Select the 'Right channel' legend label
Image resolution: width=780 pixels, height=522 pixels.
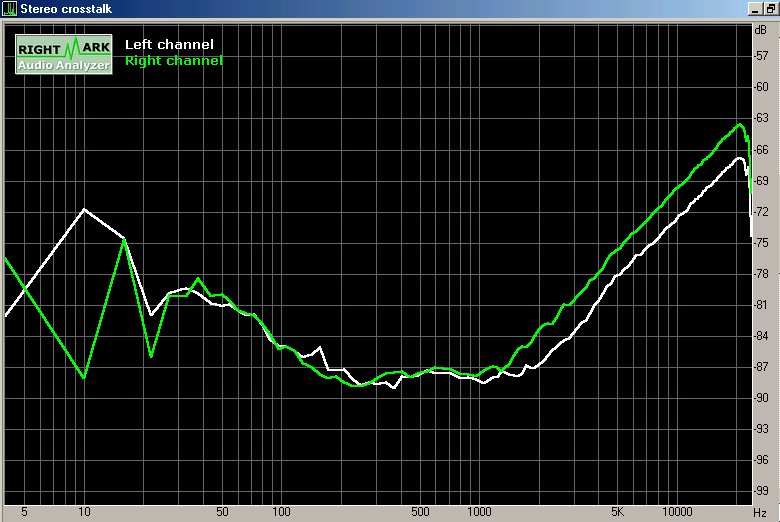click(173, 61)
